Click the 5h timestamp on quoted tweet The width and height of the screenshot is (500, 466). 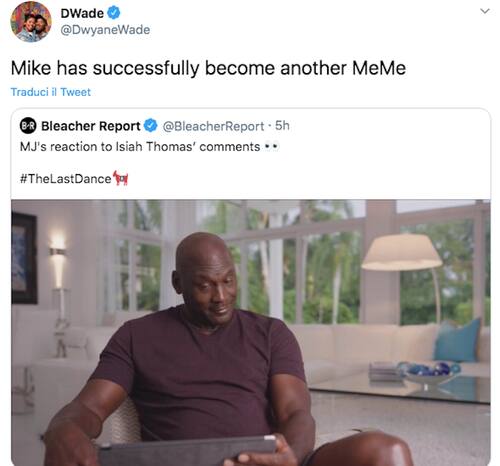pyautogui.click(x=282, y=125)
